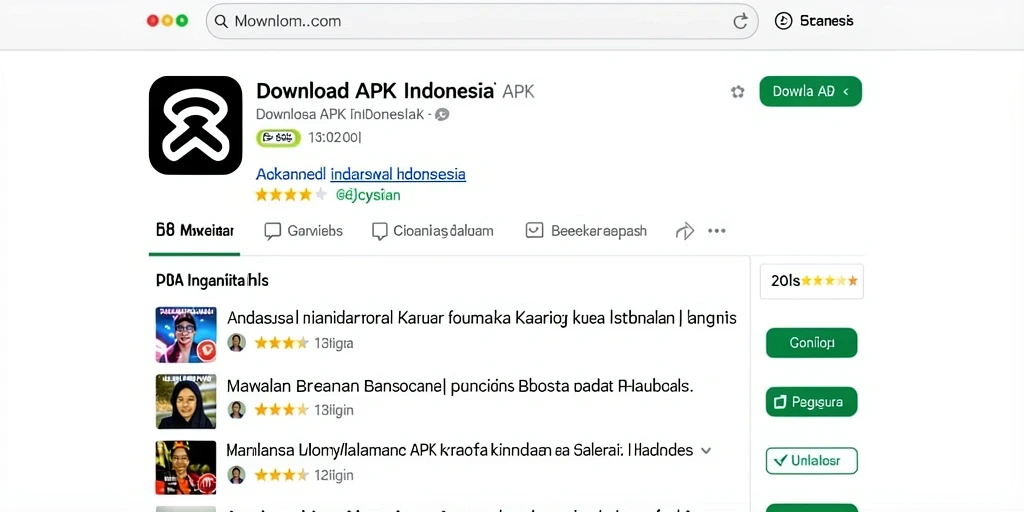Select the 68 Mxeidar tab

(195, 231)
